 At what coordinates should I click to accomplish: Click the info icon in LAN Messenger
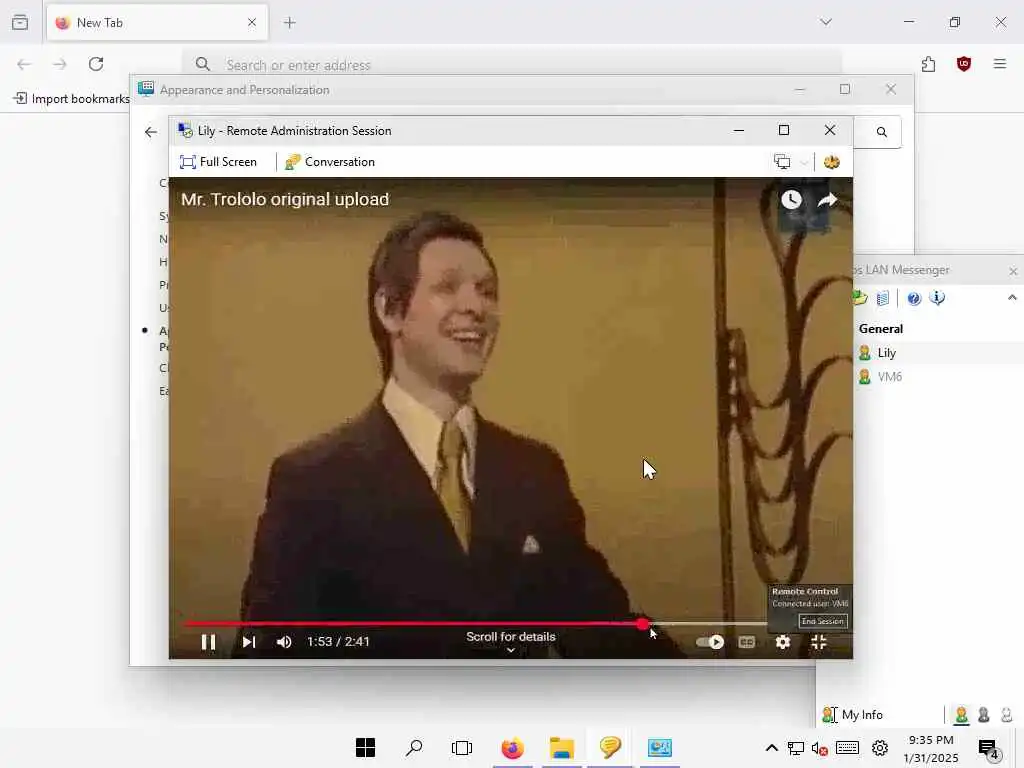(937, 298)
